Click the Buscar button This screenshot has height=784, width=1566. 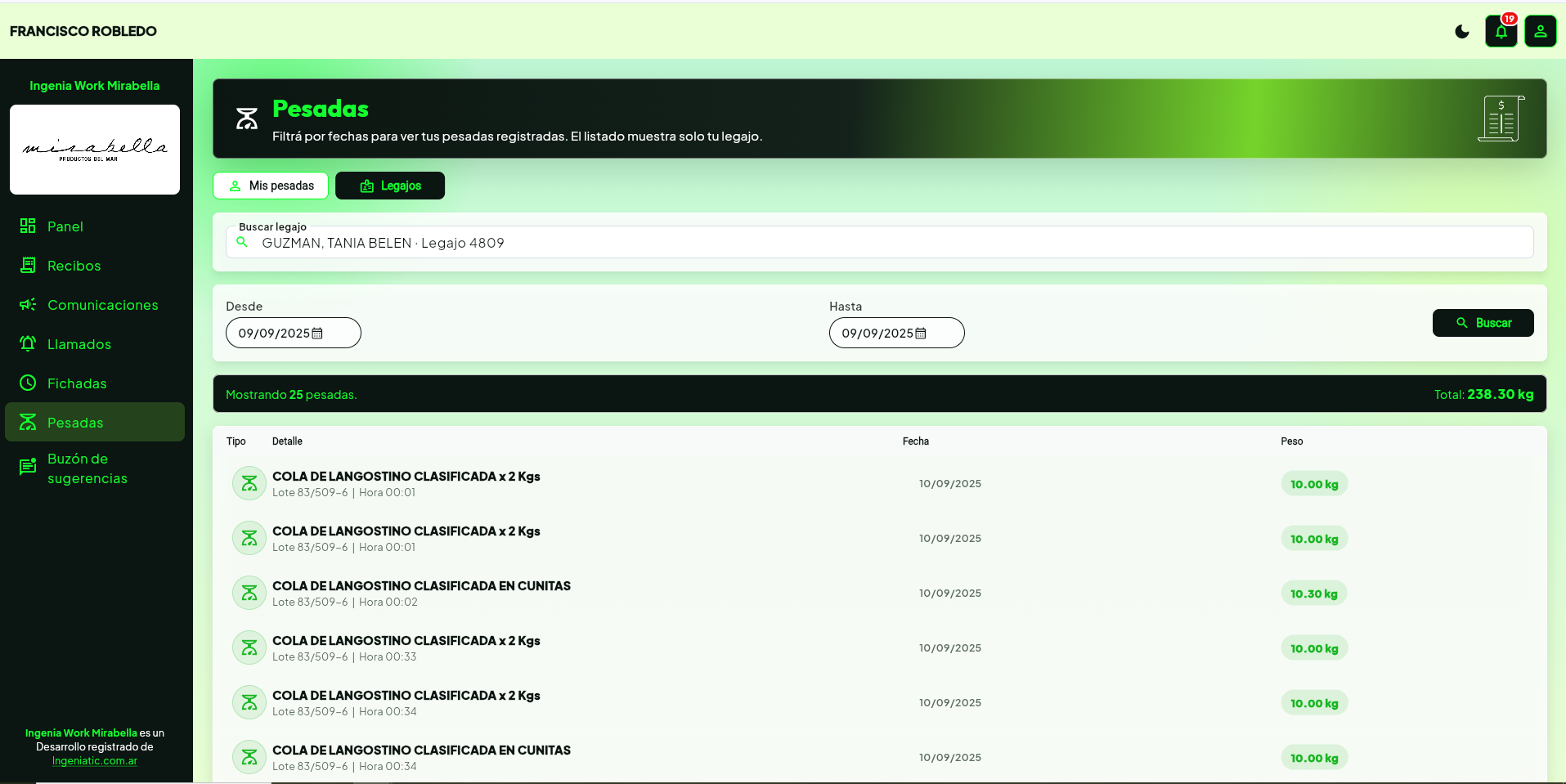pos(1483,323)
